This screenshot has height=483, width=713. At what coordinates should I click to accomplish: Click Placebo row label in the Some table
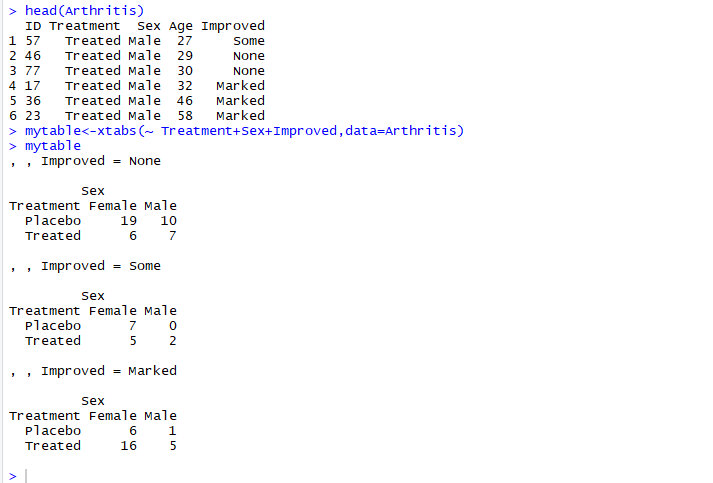pos(53,326)
